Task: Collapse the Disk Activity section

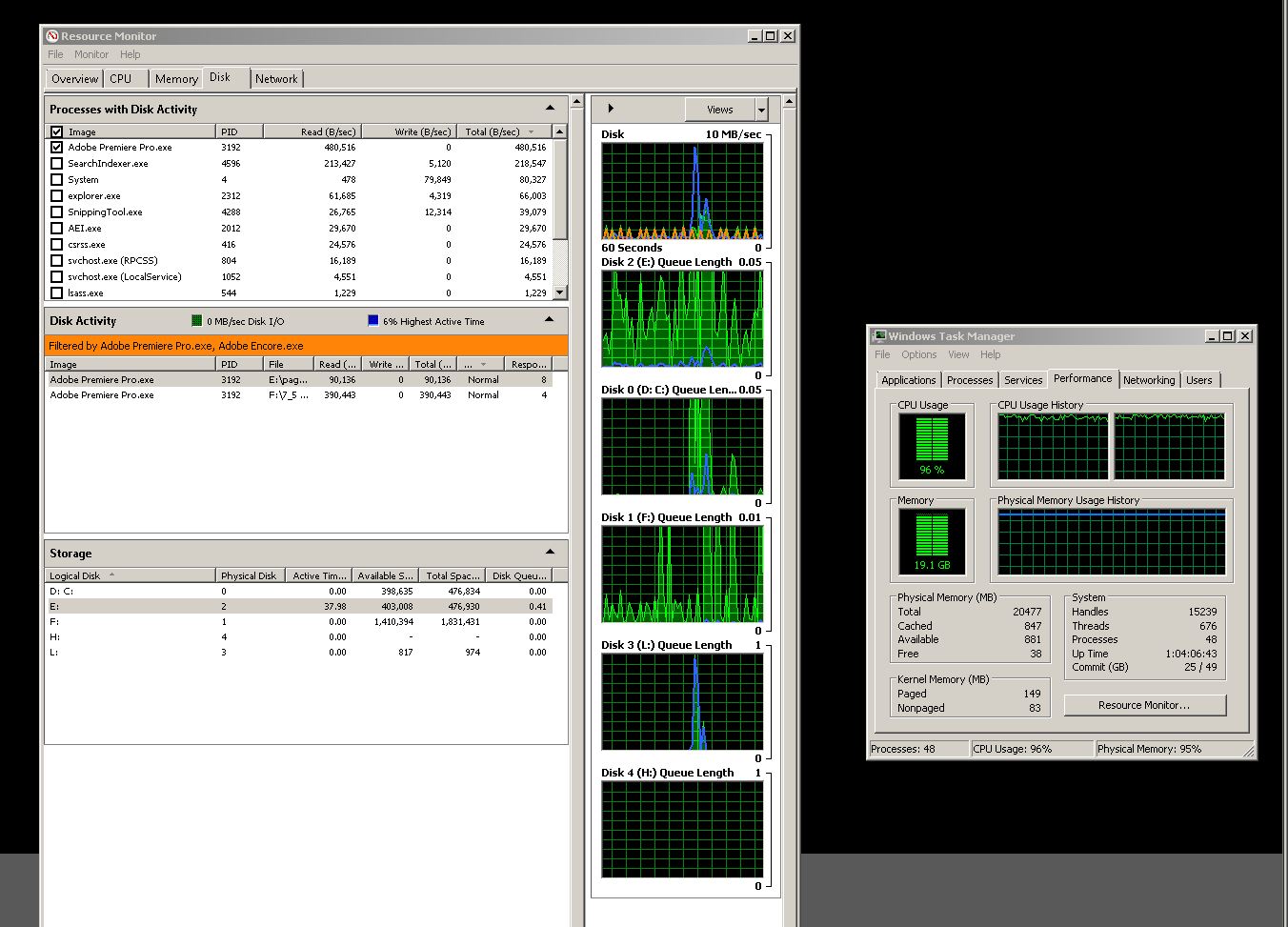Action: click(x=550, y=320)
